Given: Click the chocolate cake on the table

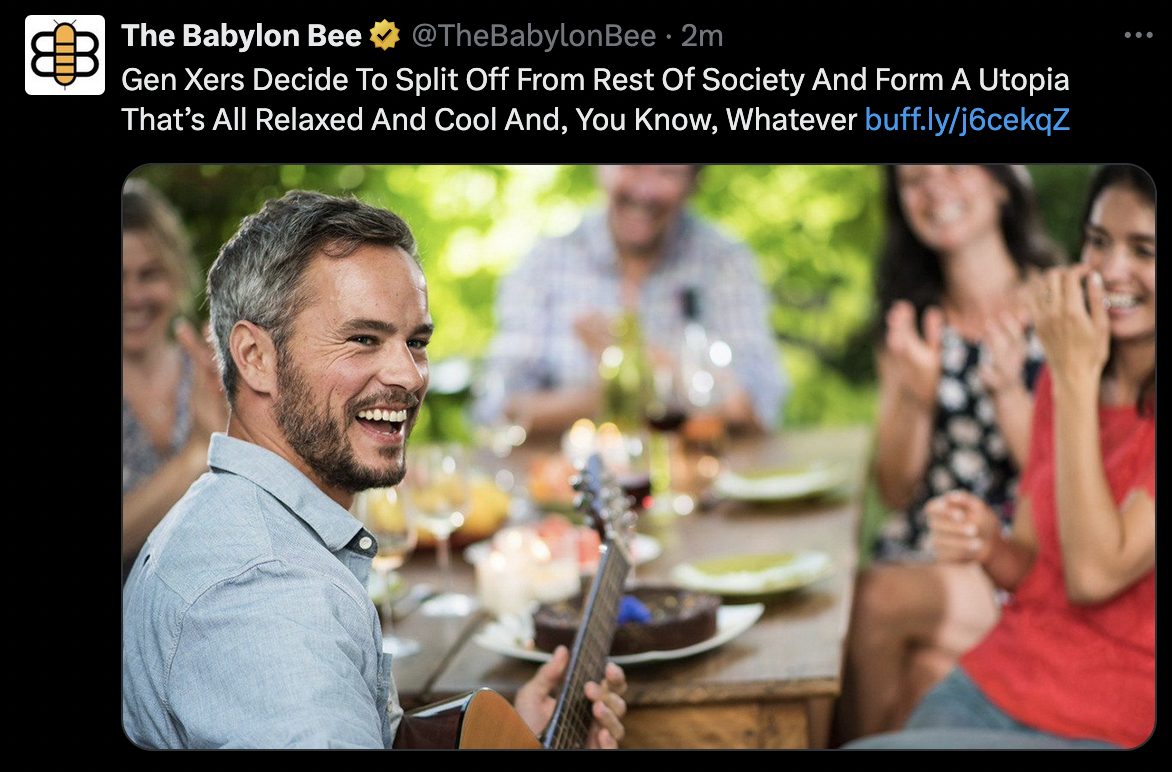Looking at the screenshot, I should 626,619.
